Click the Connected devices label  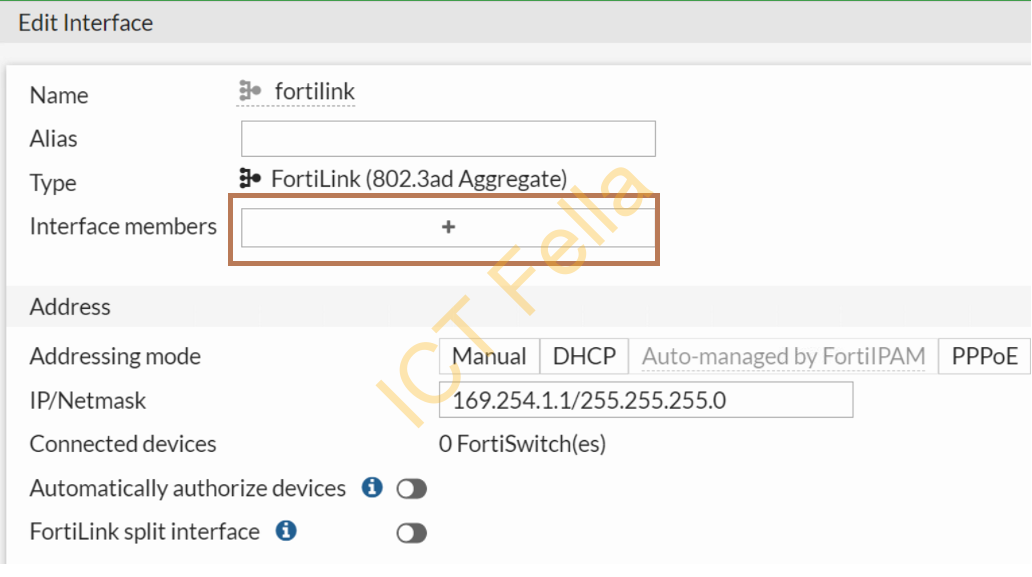(123, 444)
